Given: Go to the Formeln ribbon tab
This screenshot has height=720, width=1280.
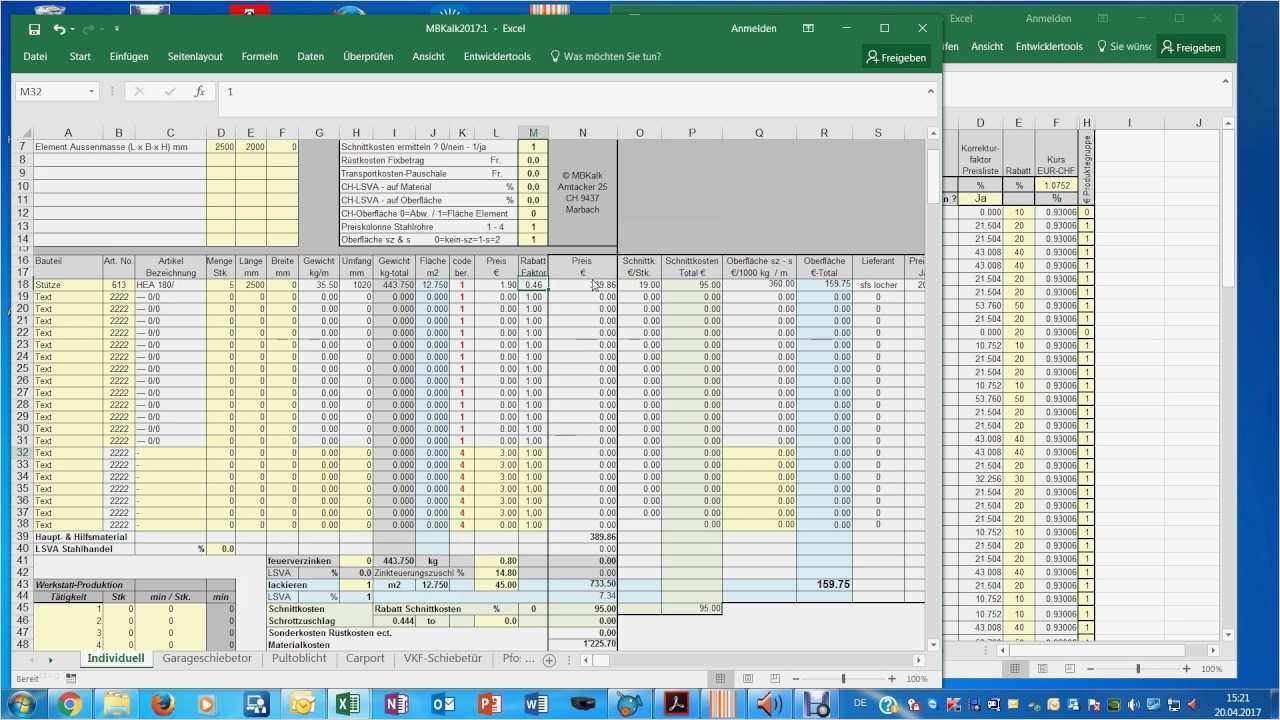Looking at the screenshot, I should coord(260,57).
